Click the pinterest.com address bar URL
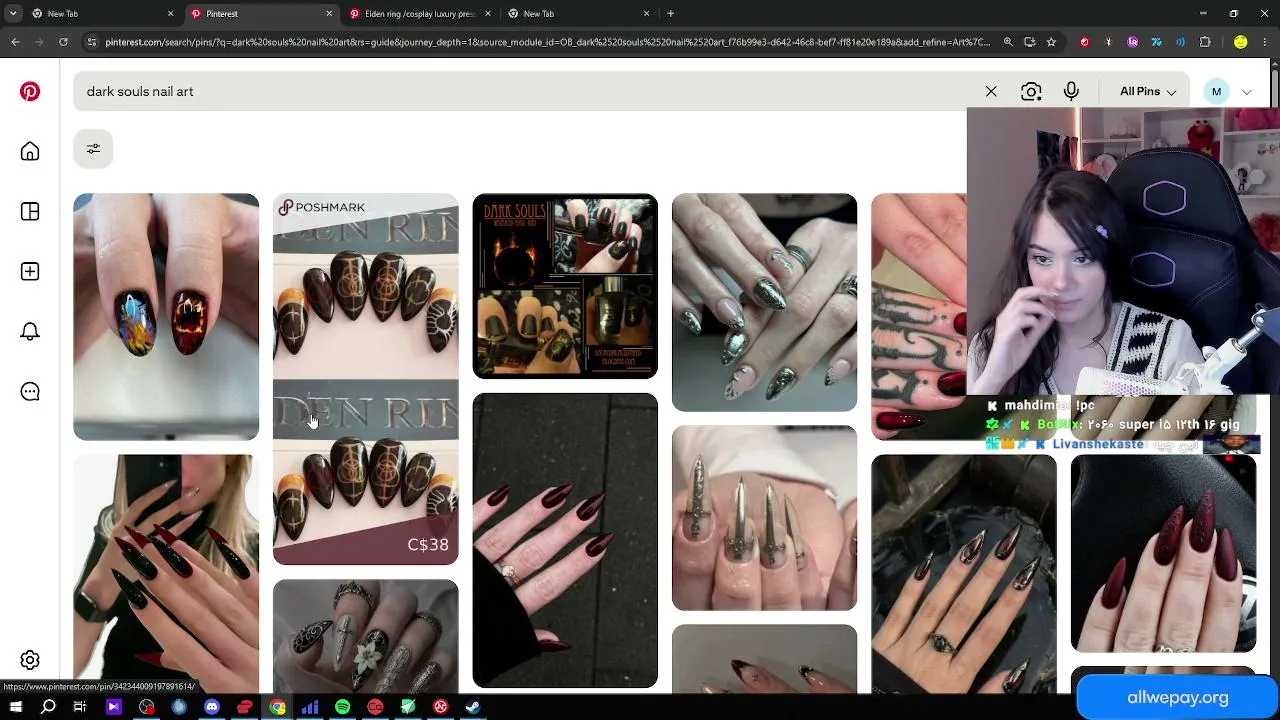The image size is (1280, 720). [547, 42]
